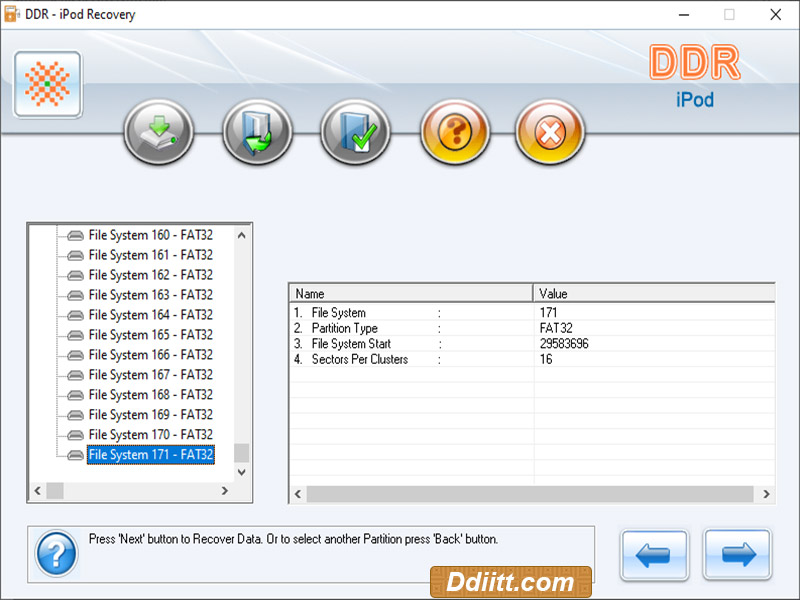This screenshot has width=800, height=600.
Task: Click the red cancel toolbar icon
Action: pyautogui.click(x=550, y=131)
